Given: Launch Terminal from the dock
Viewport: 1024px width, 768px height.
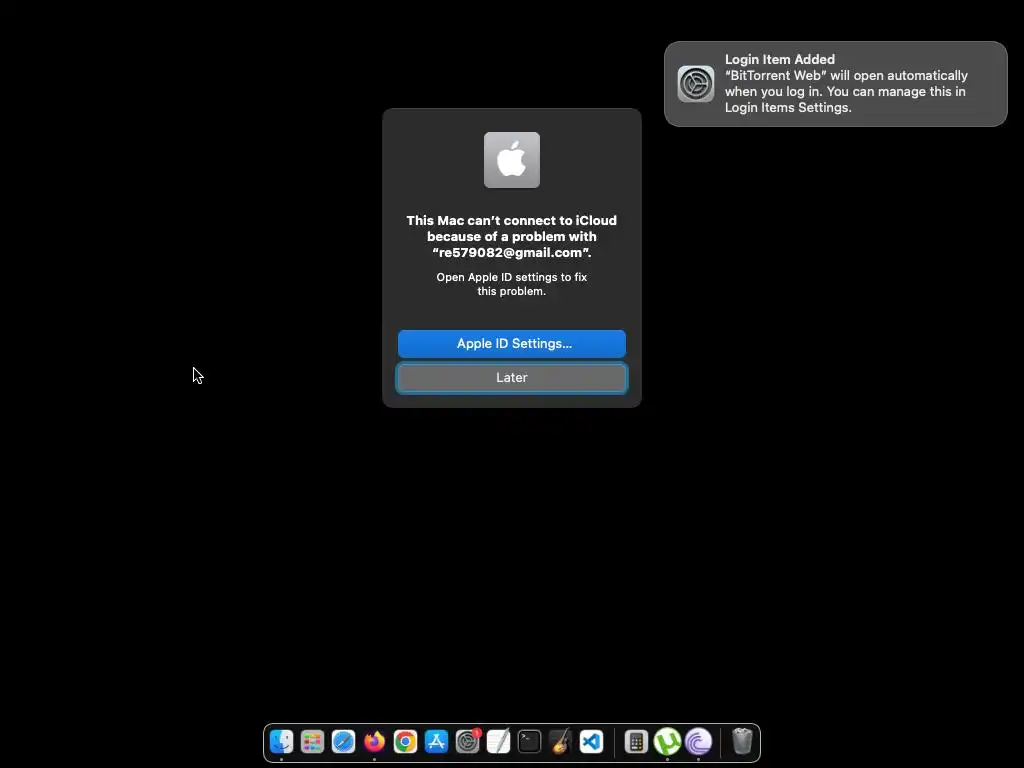Looking at the screenshot, I should point(530,741).
